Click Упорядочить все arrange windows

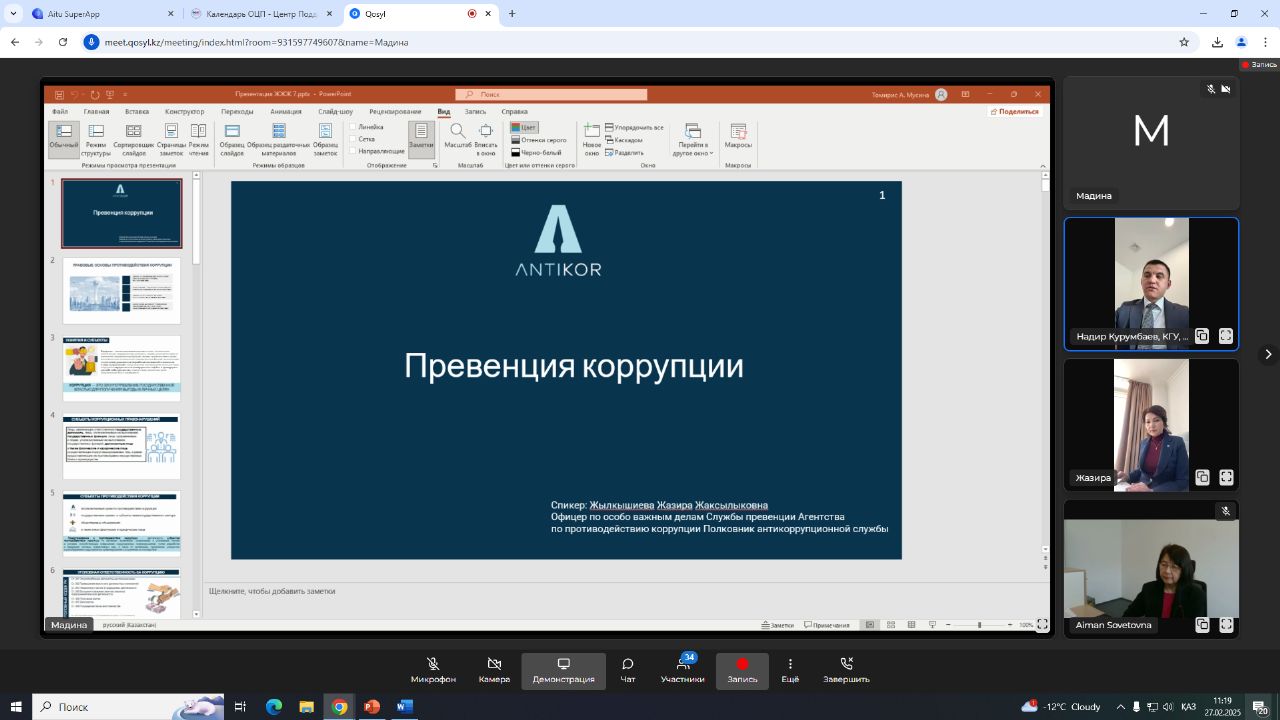(634, 127)
